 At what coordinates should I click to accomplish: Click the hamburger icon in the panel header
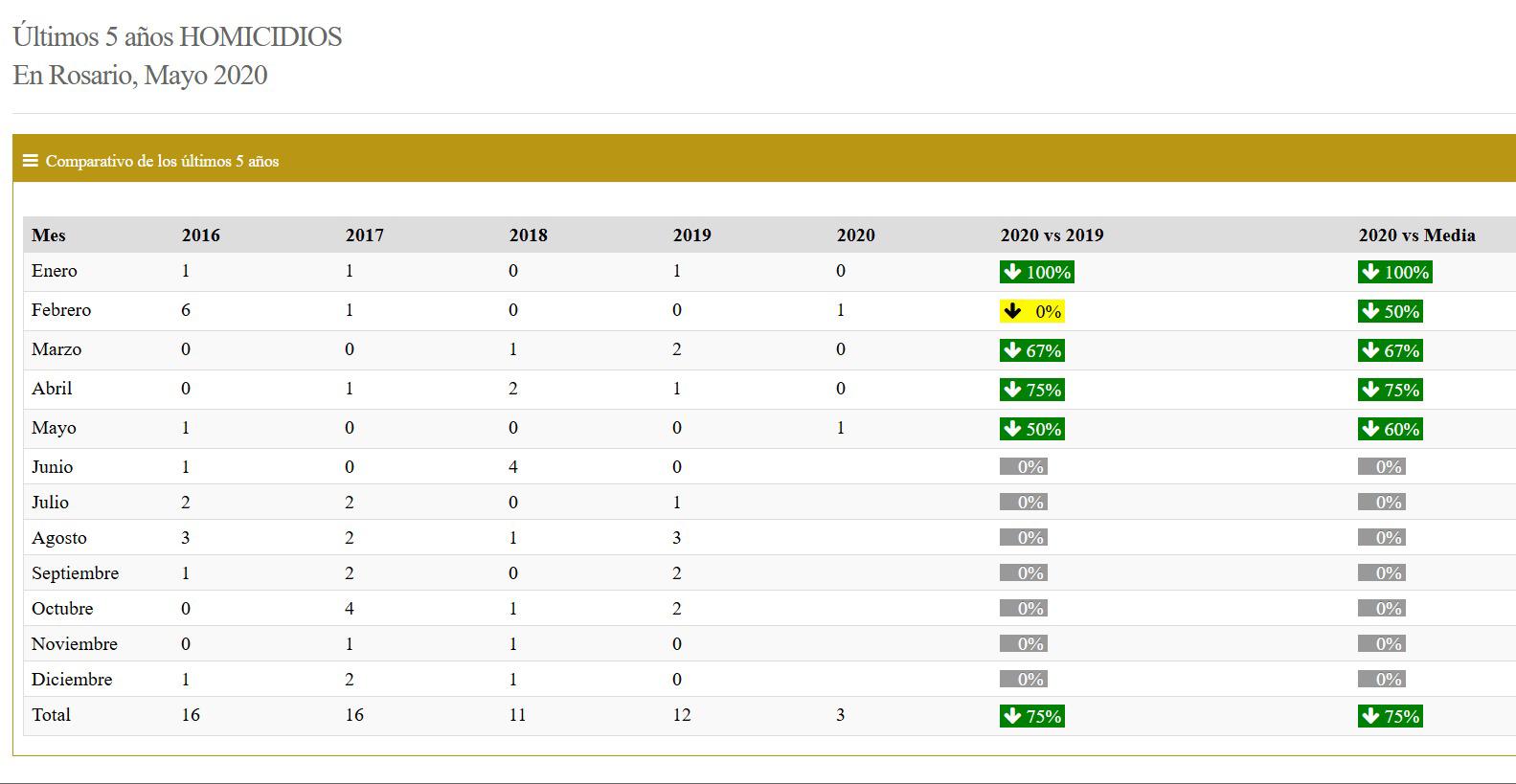pos(30,161)
